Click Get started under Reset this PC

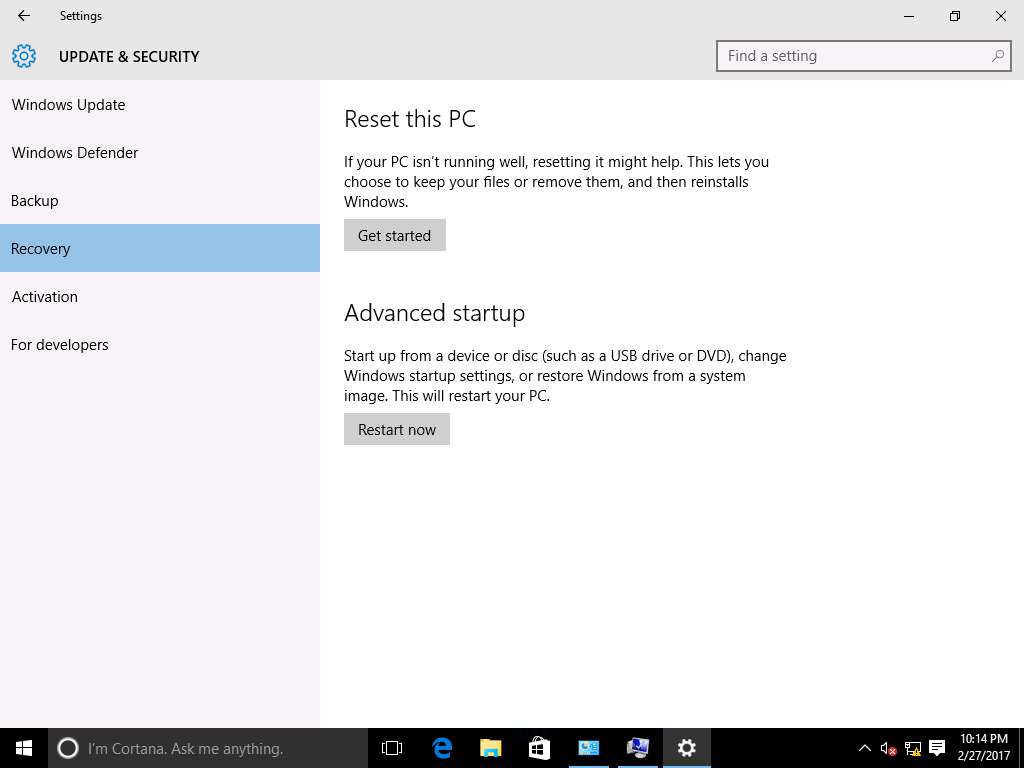394,235
